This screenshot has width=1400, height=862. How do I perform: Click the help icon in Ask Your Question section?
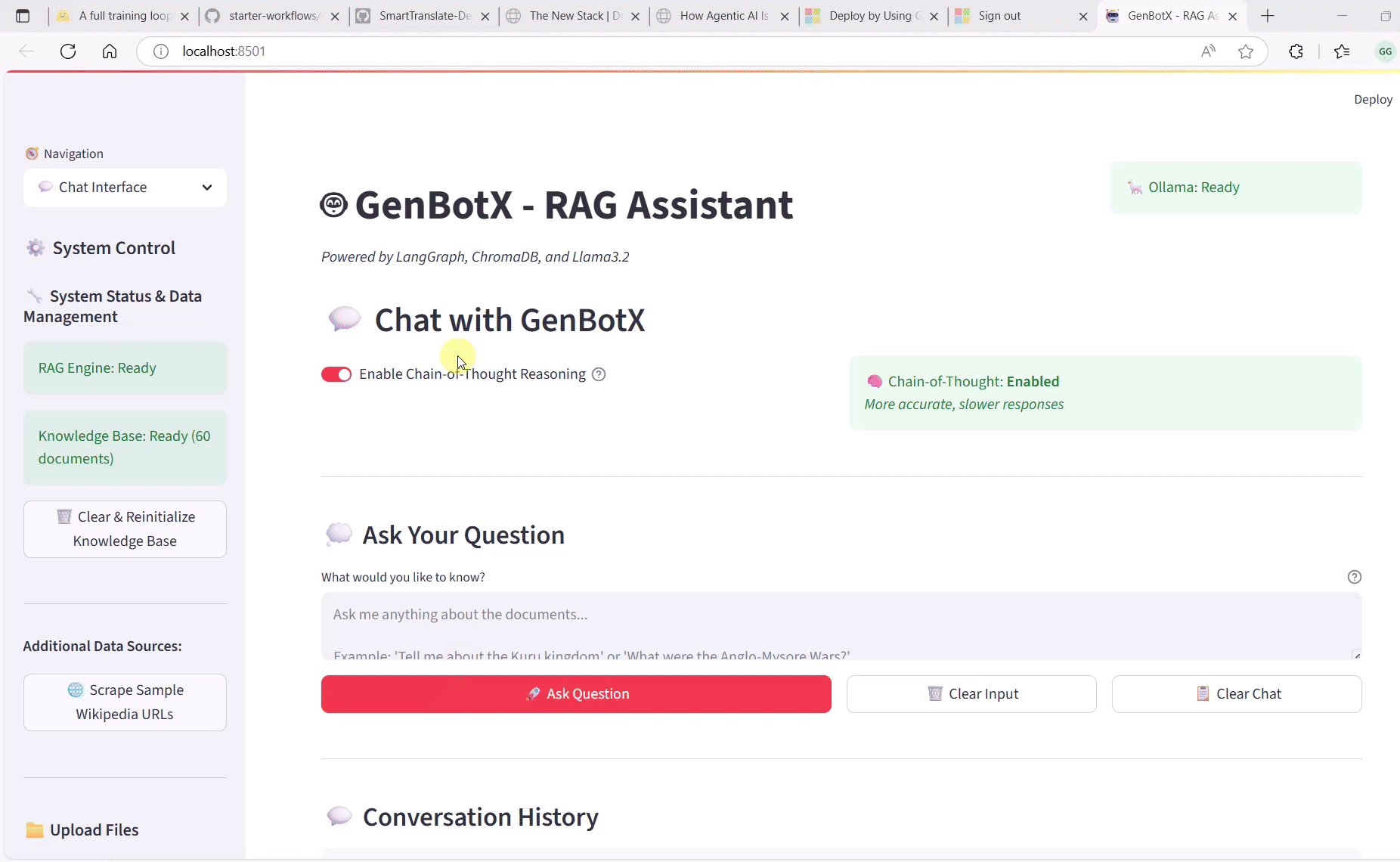[x=1352, y=577]
